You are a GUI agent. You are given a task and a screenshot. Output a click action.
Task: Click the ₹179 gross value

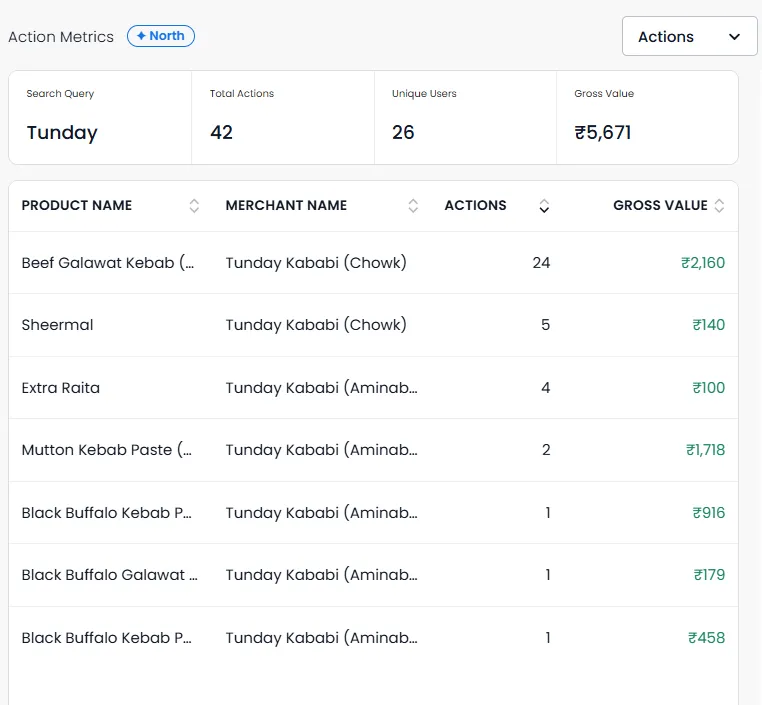tap(709, 575)
